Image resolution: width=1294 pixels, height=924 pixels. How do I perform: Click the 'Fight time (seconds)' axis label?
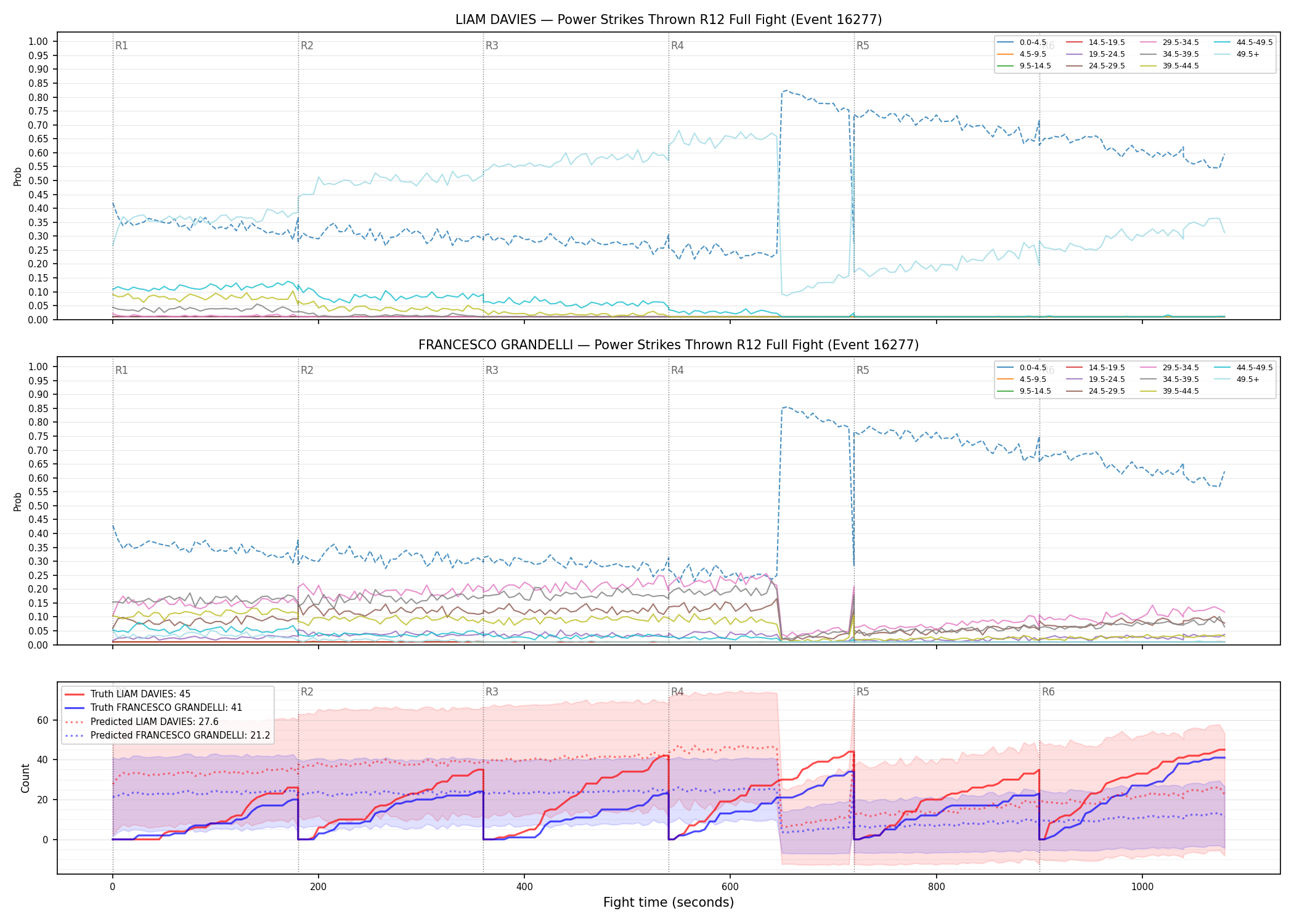[x=669, y=902]
